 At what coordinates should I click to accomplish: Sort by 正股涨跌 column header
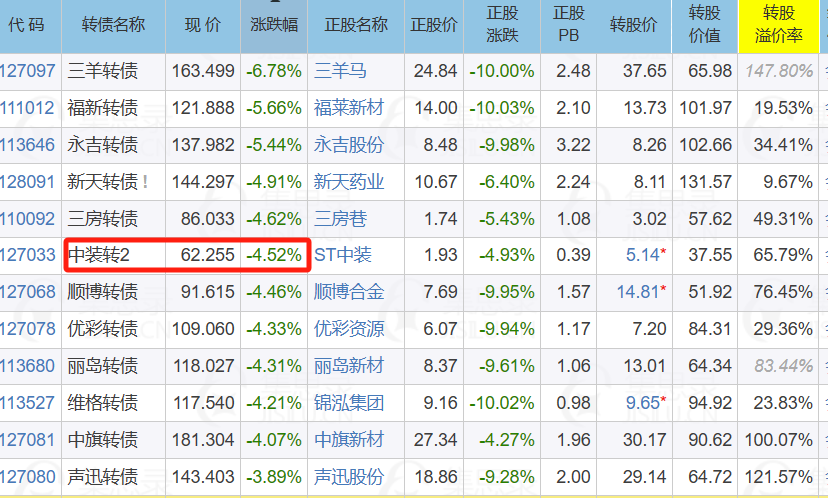click(502, 25)
